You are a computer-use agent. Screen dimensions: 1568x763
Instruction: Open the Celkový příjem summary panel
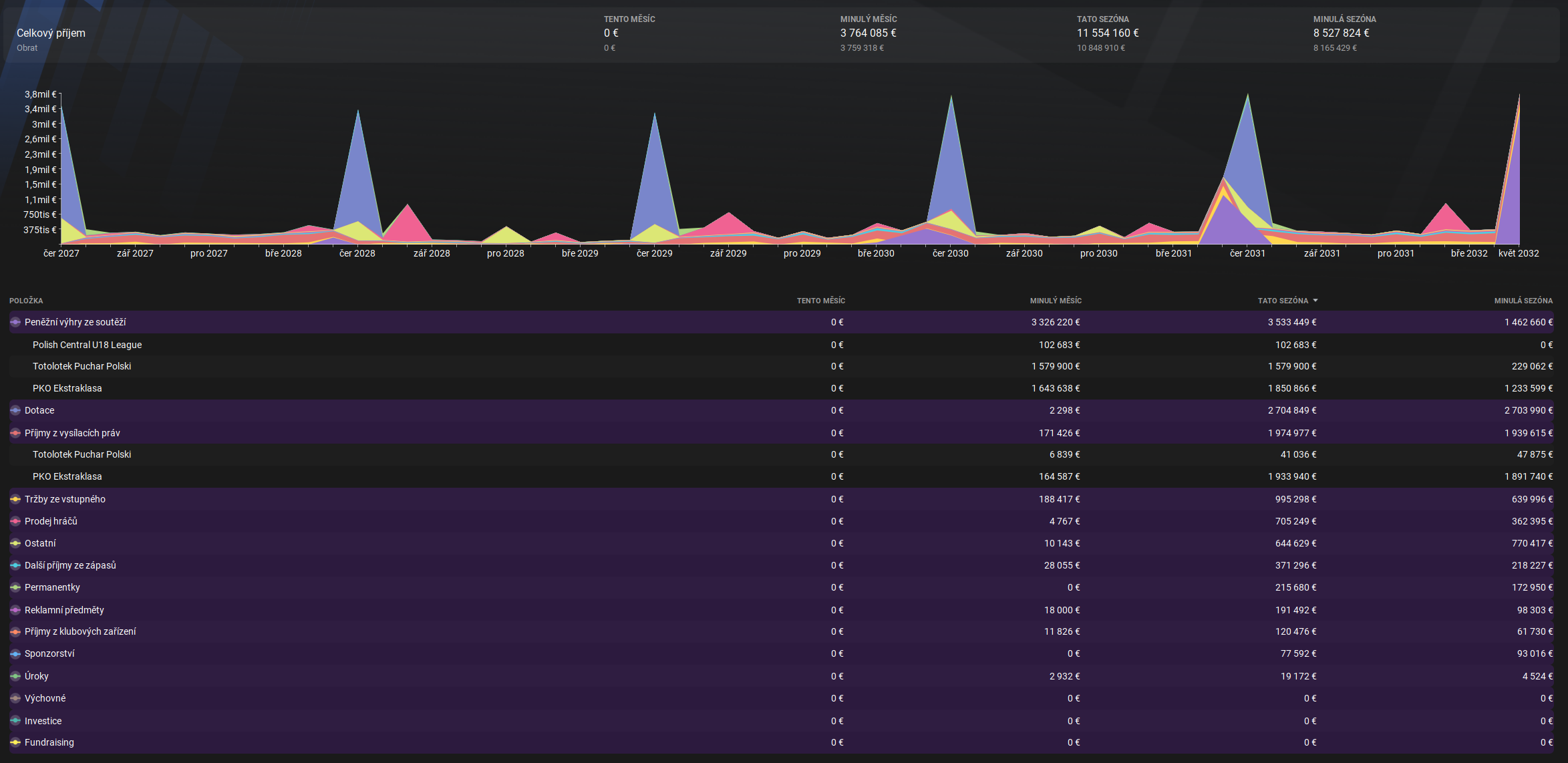[51, 33]
